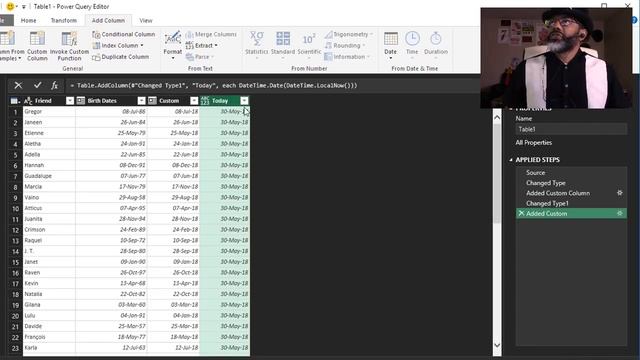Expand the Rounding dropdown
Image resolution: width=640 pixels, height=360 pixels.
pyautogui.click(x=364, y=46)
